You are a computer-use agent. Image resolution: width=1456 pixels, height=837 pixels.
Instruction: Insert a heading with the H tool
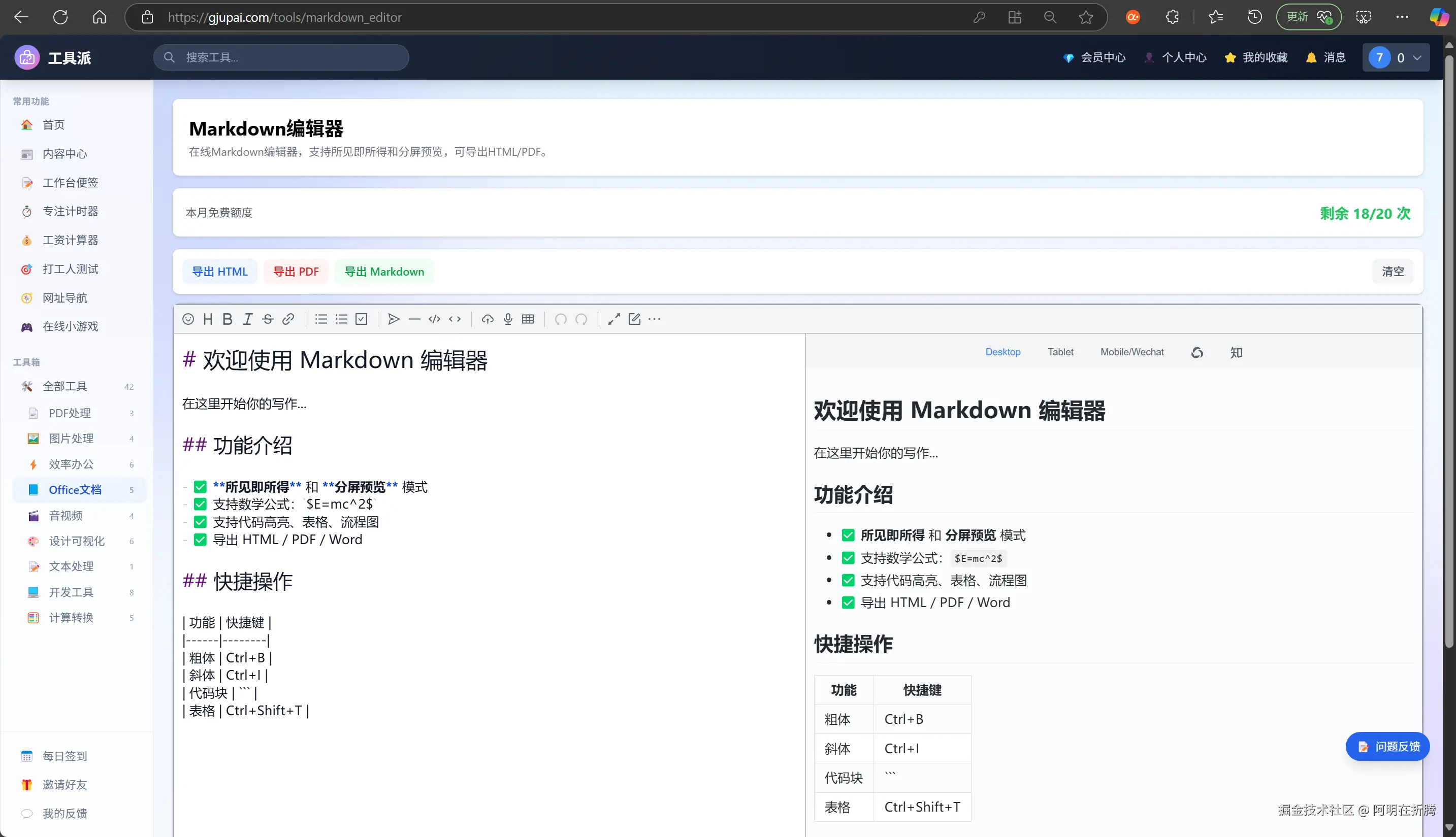[x=208, y=319]
